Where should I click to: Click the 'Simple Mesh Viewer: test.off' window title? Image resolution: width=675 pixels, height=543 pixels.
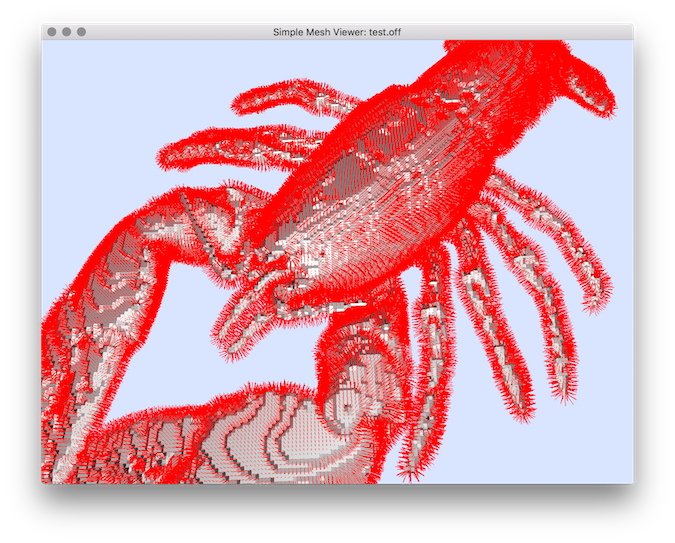tap(337, 32)
